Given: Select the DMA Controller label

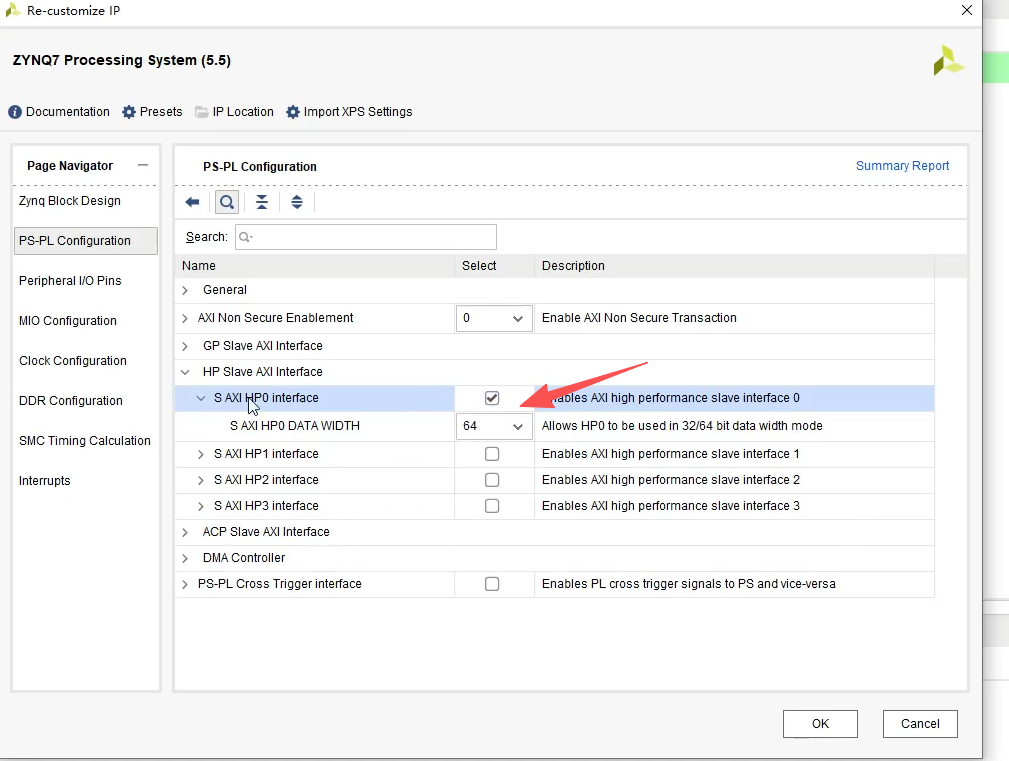Looking at the screenshot, I should tap(244, 558).
